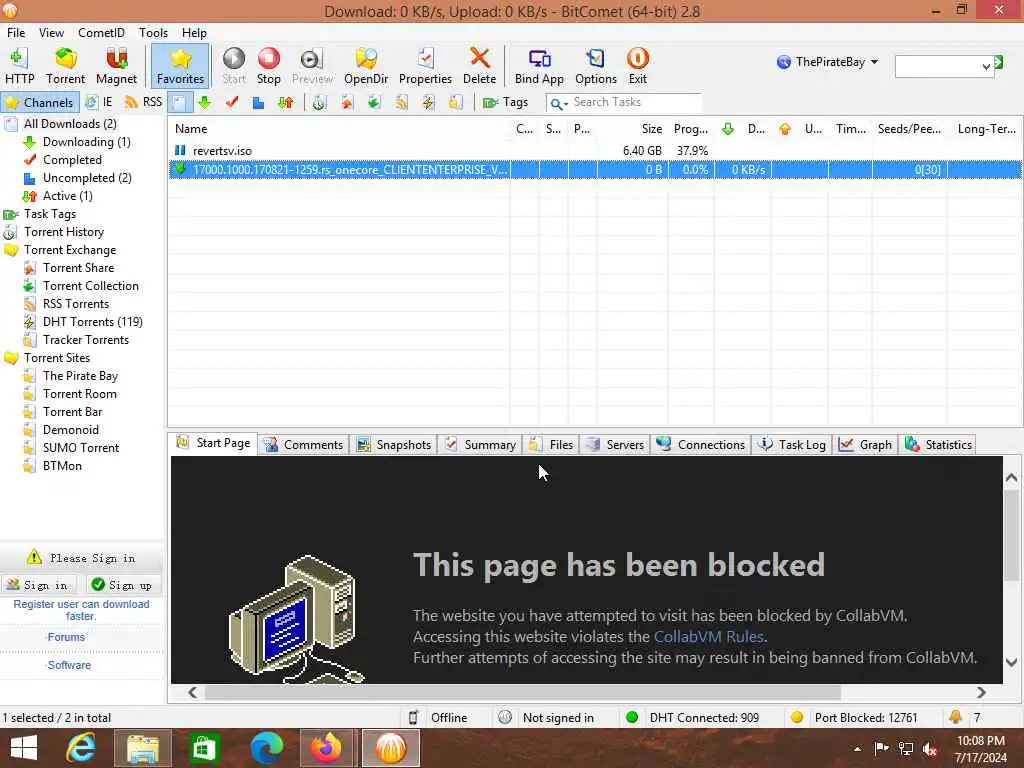
Task: Switch to the Snapshots tab
Action: (x=394, y=444)
